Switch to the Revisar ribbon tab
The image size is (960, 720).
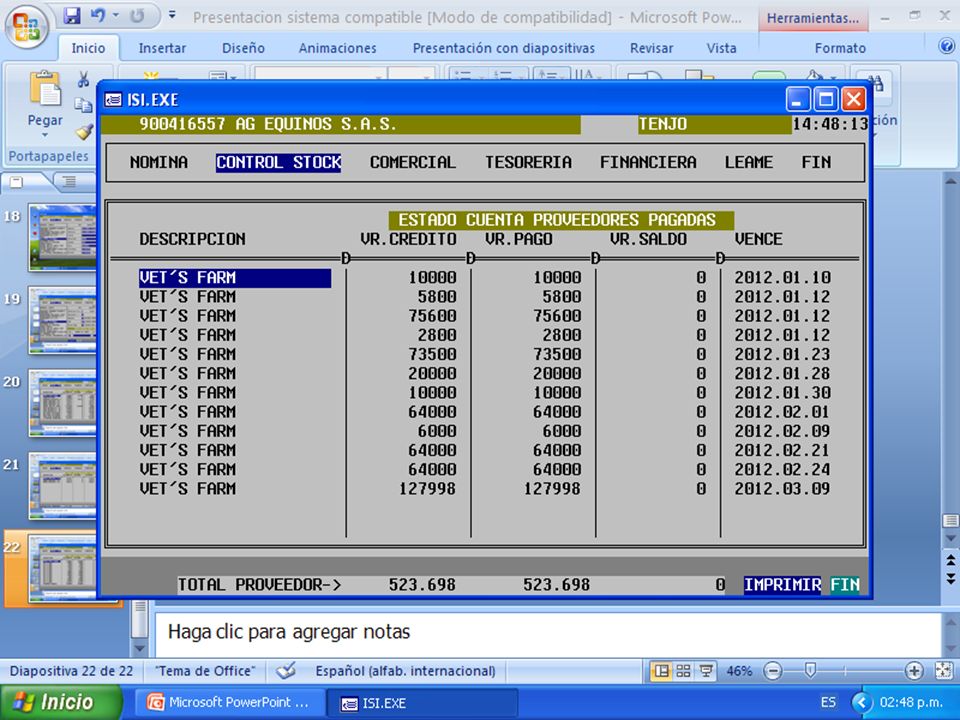651,48
